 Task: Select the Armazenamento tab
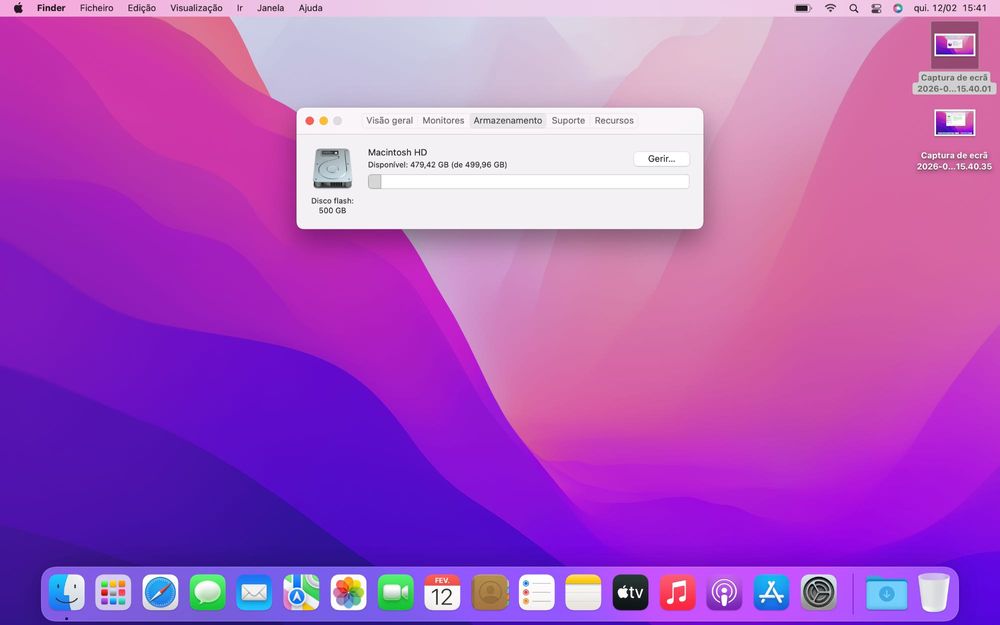pyautogui.click(x=508, y=121)
